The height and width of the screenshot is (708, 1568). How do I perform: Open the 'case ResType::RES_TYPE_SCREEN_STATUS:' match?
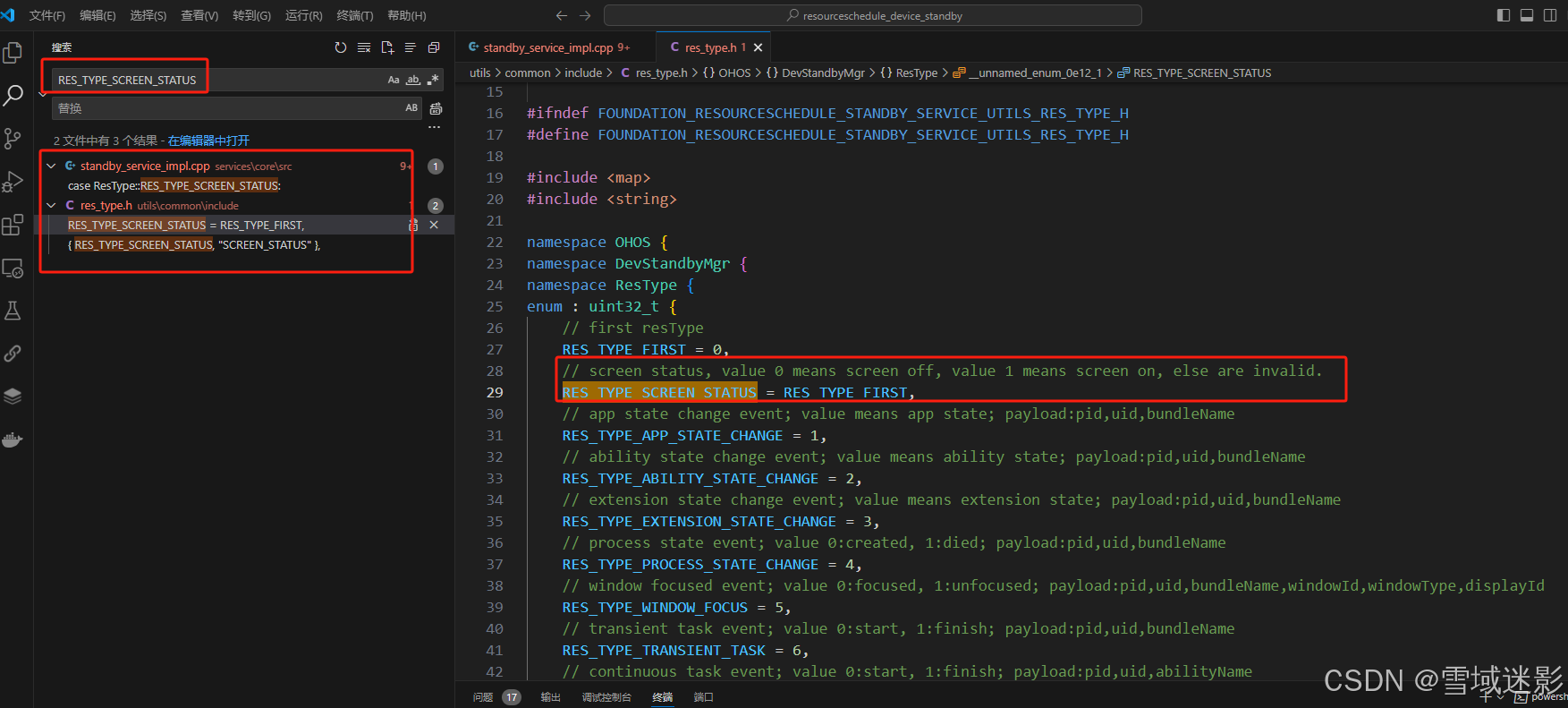pyautogui.click(x=174, y=185)
